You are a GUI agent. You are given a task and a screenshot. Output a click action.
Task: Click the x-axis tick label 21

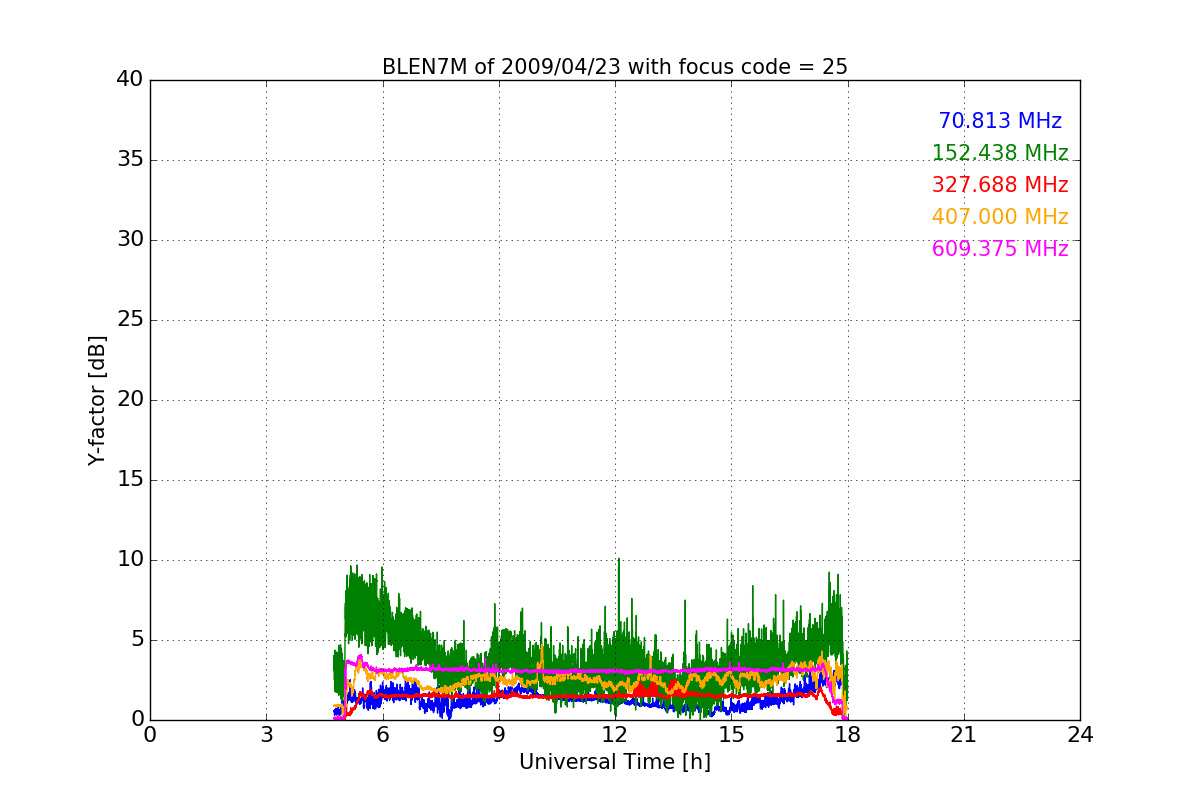964,735
